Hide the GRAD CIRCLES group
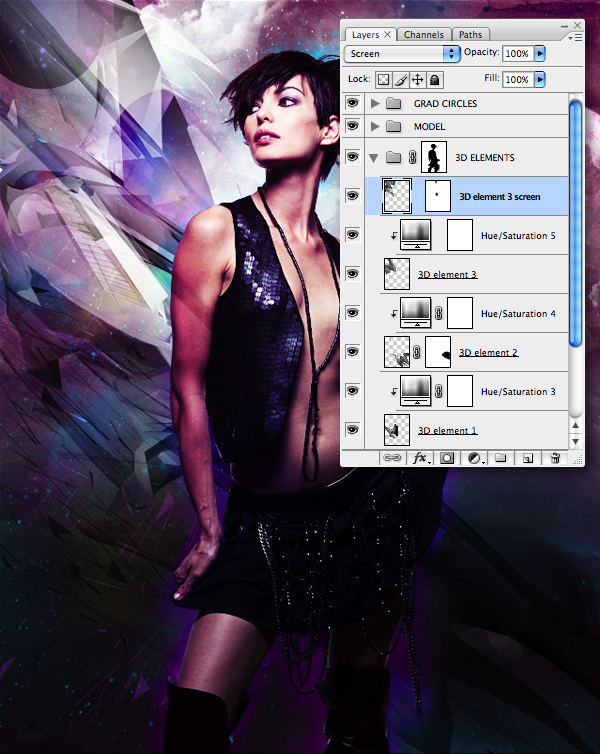This screenshot has height=754, width=600. coord(352,103)
